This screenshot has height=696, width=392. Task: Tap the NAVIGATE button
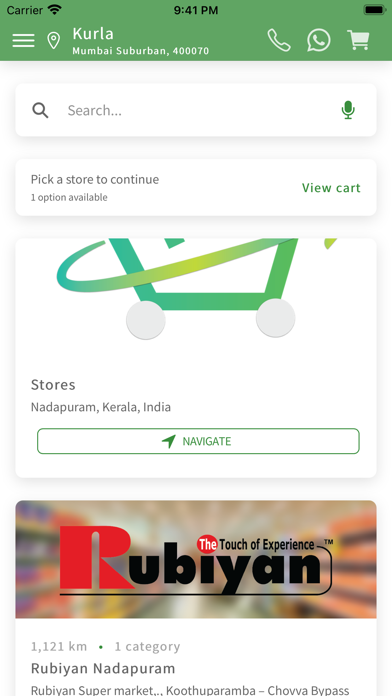coord(198,441)
